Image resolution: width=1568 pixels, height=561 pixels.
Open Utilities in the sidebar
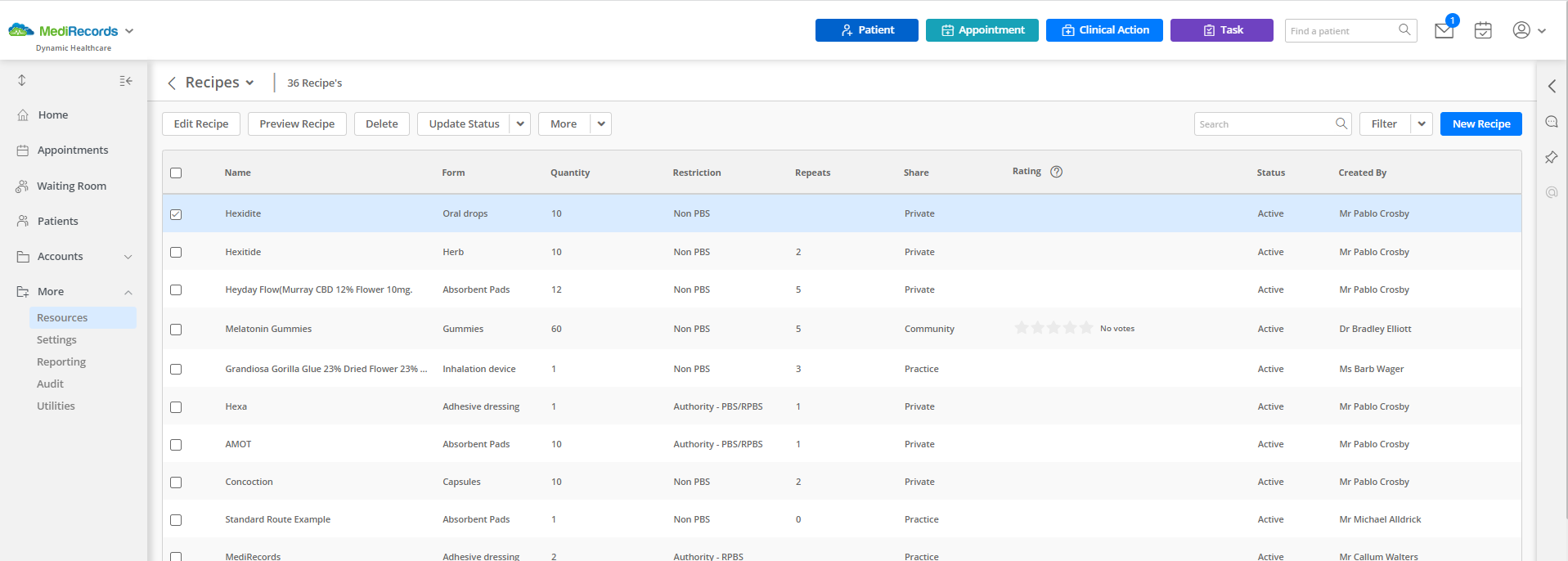point(56,406)
